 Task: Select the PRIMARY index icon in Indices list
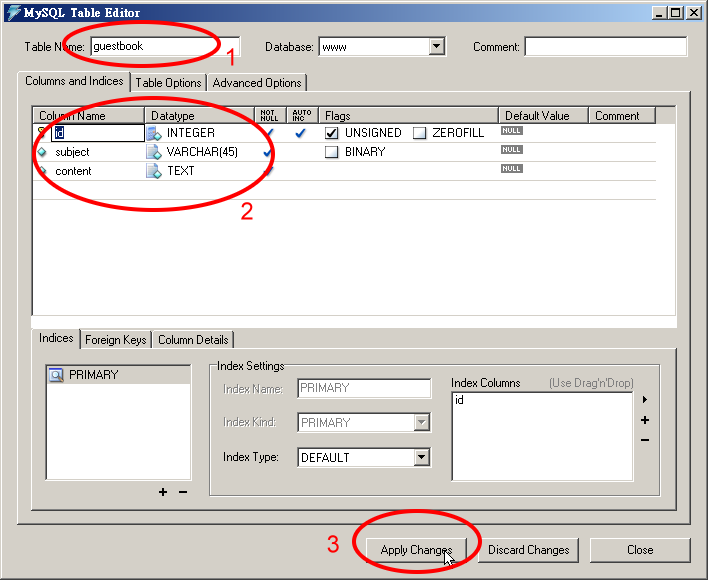click(x=57, y=375)
